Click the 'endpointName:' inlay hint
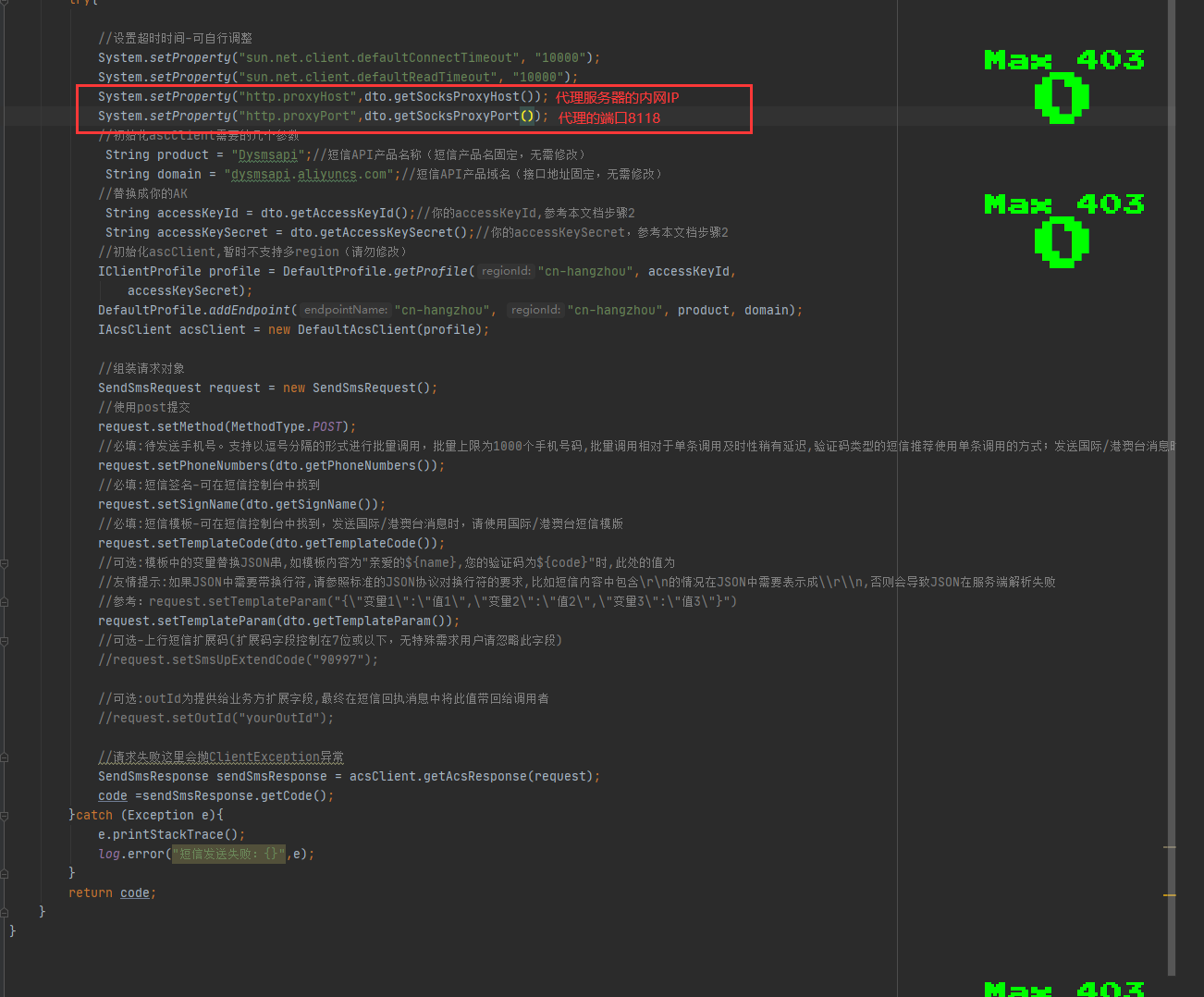The height and width of the screenshot is (997, 1204). (346, 310)
